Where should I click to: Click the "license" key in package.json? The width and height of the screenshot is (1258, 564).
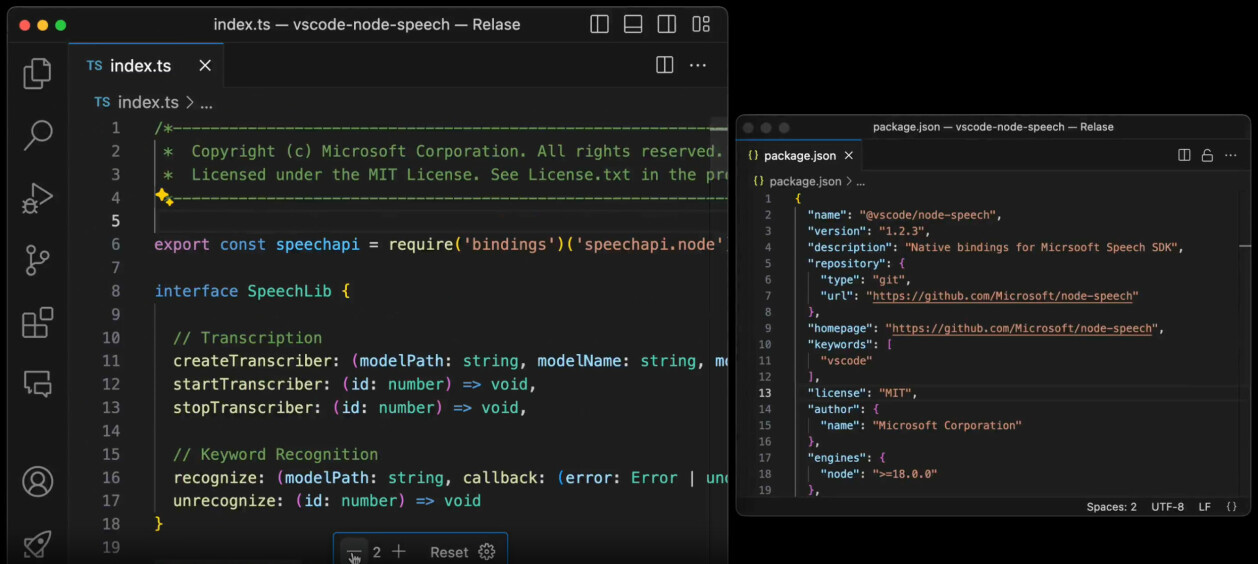[835, 393]
